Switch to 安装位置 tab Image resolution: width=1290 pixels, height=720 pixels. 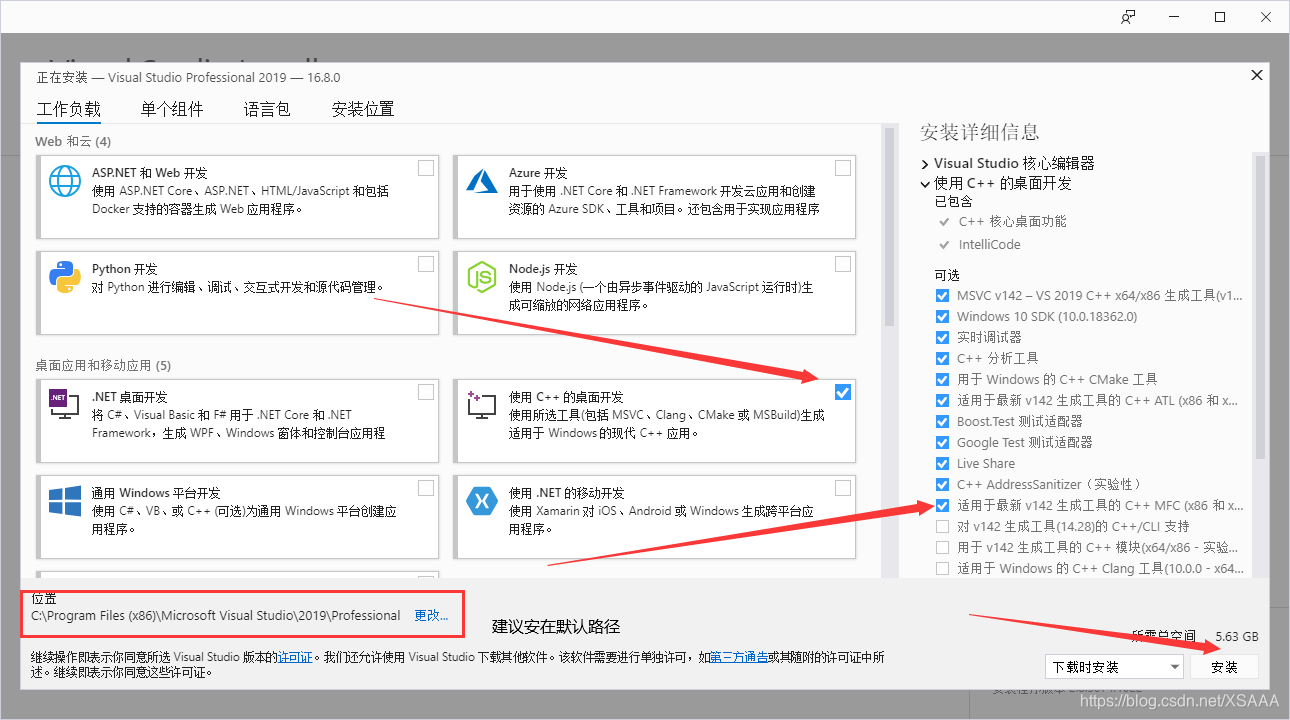click(363, 110)
